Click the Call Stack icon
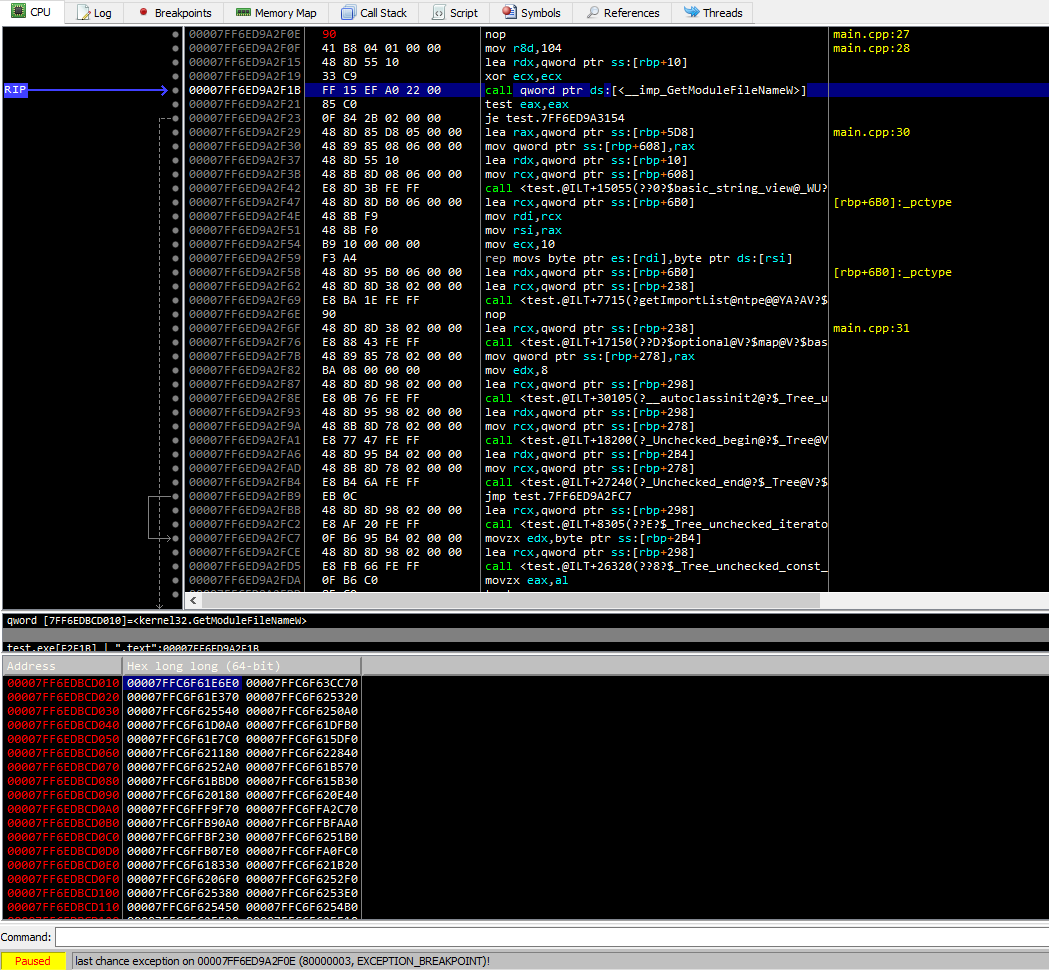 [x=347, y=13]
